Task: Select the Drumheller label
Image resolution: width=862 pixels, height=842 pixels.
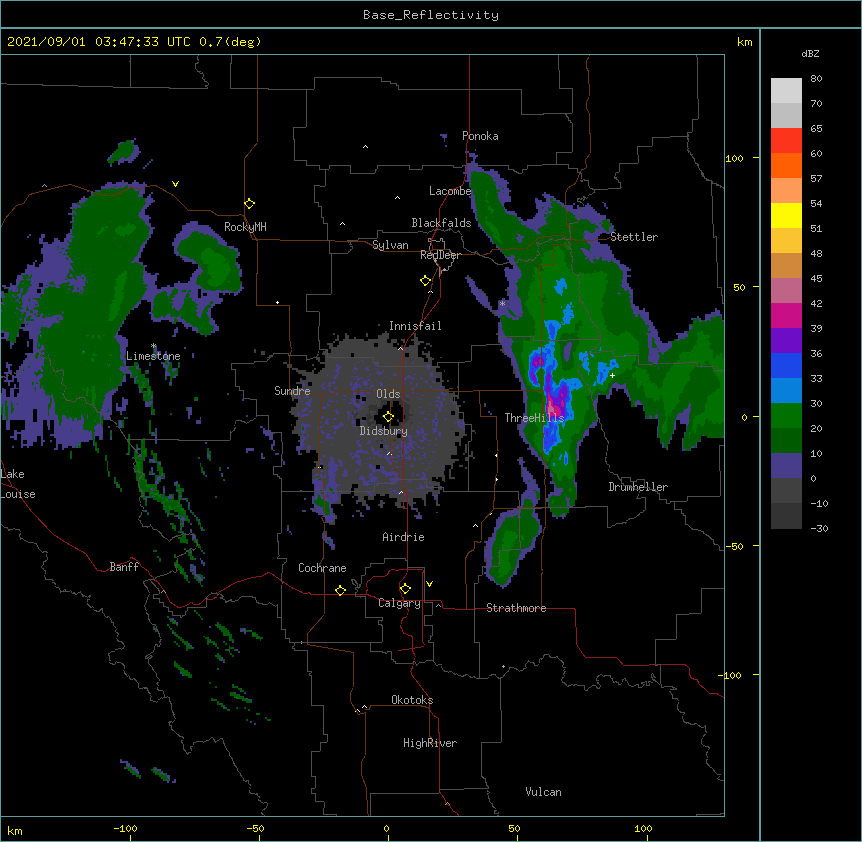Action: click(638, 487)
